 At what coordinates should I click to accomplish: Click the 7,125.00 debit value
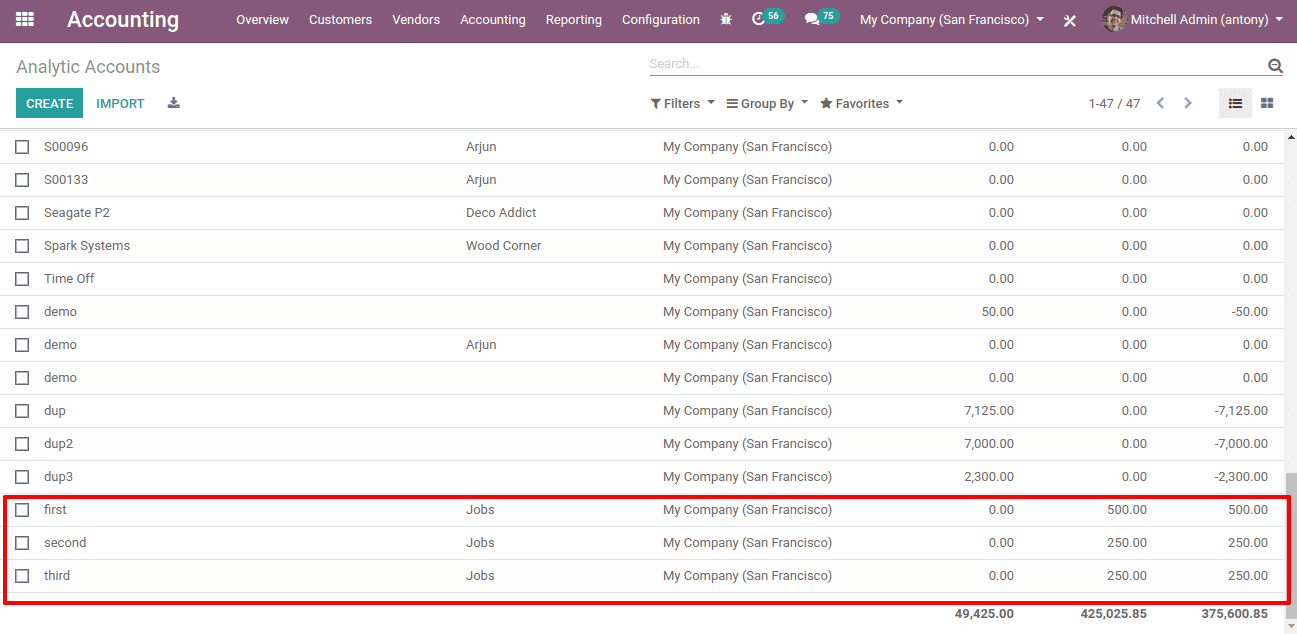[989, 411]
